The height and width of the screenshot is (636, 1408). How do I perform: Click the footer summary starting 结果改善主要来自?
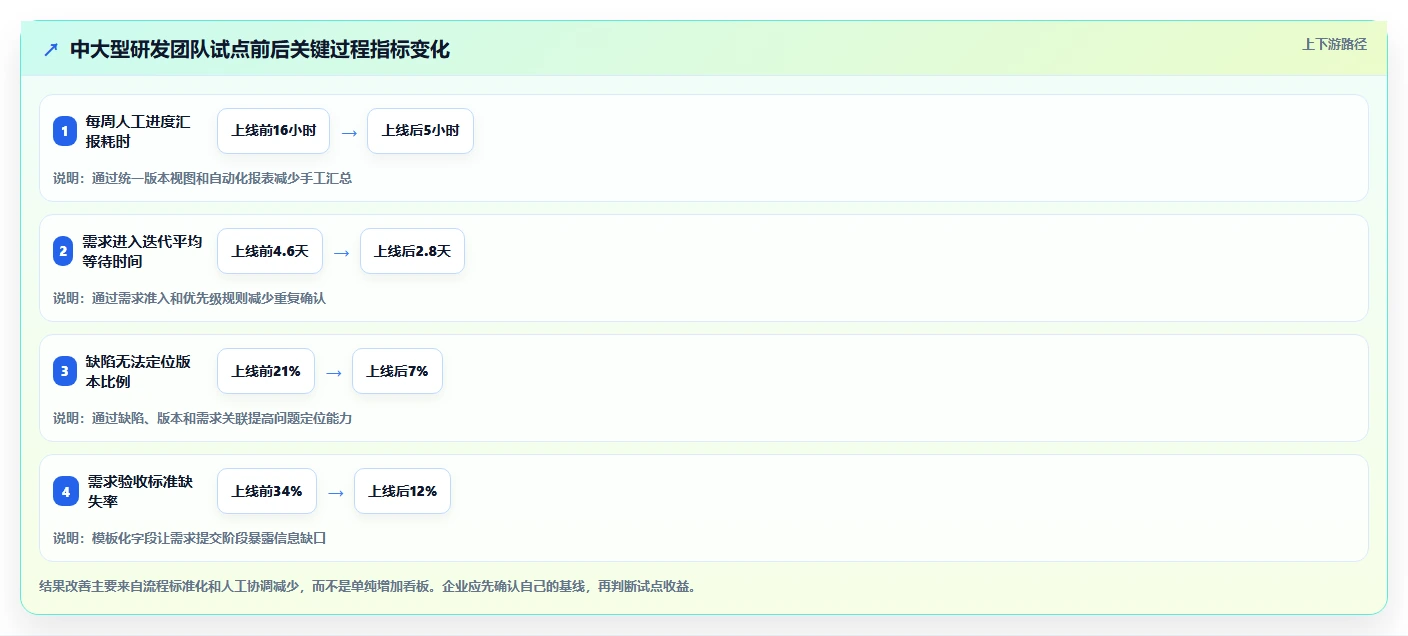[x=367, y=586]
